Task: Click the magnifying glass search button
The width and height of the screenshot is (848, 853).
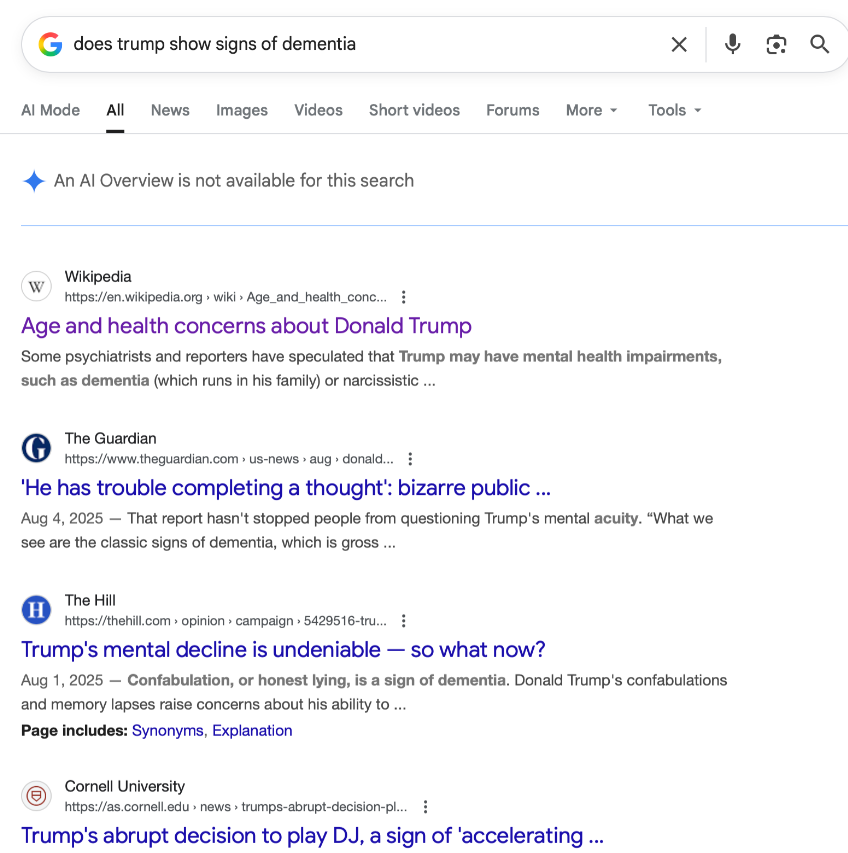Action: (x=820, y=44)
